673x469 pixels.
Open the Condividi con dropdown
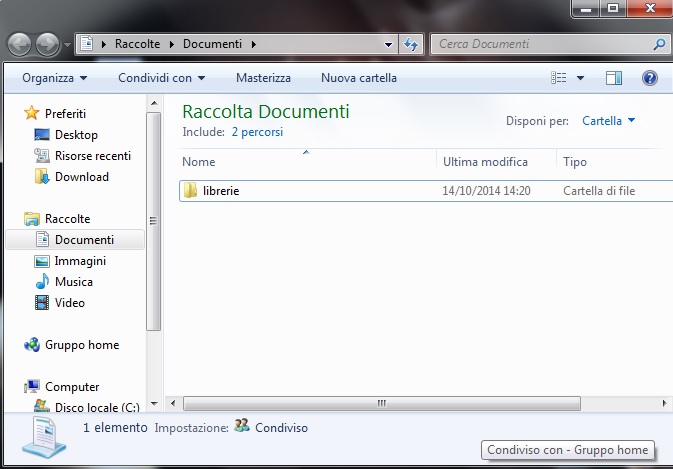click(161, 78)
